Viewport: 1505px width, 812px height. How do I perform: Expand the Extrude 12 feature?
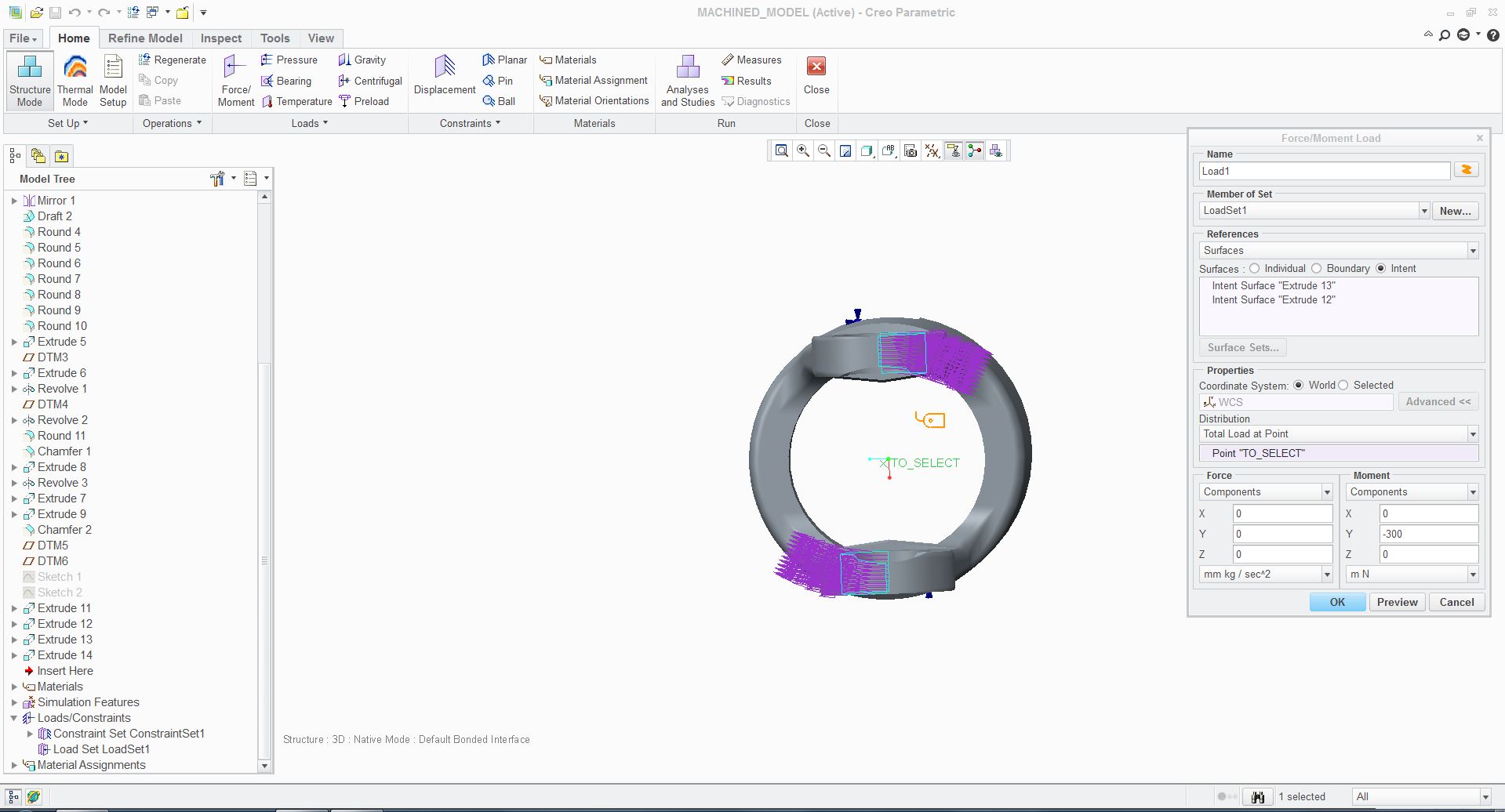[14, 624]
